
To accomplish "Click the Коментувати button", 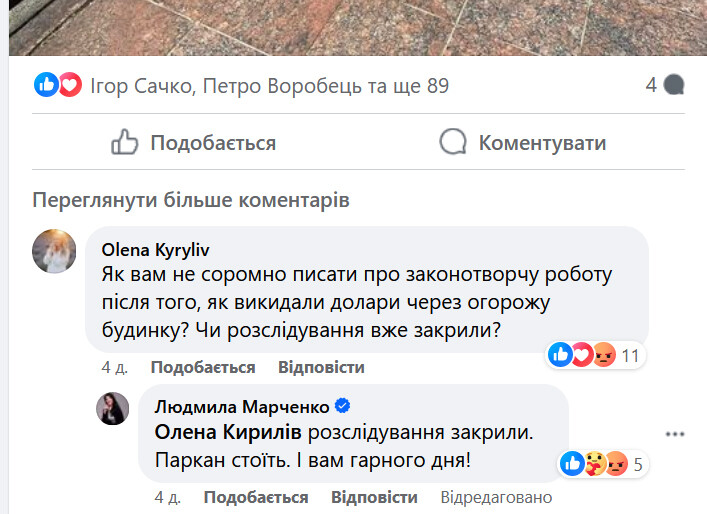I will [523, 142].
